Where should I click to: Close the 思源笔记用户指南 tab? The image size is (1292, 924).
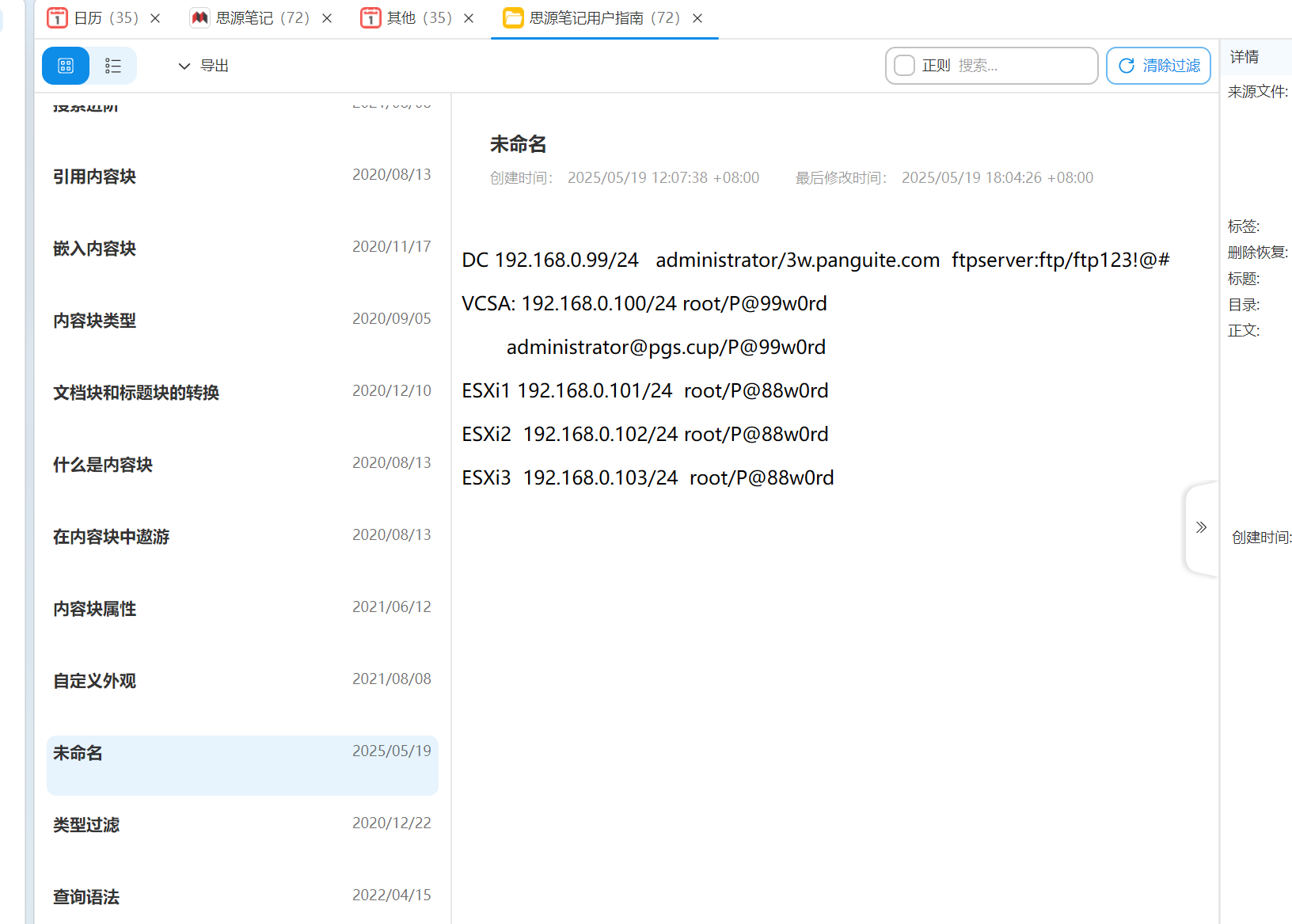(697, 18)
